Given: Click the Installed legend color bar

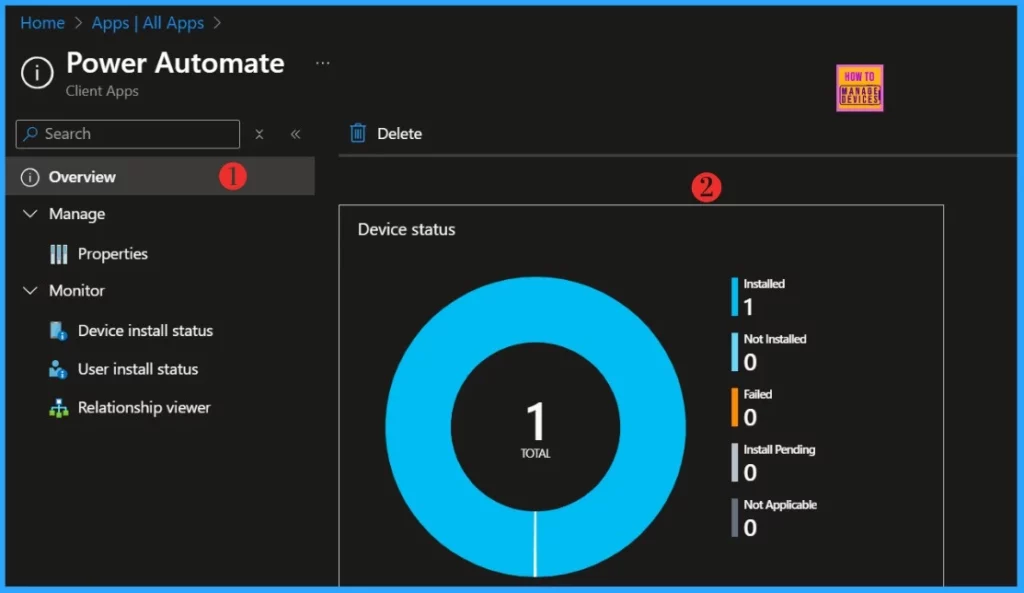Looking at the screenshot, I should (x=735, y=296).
